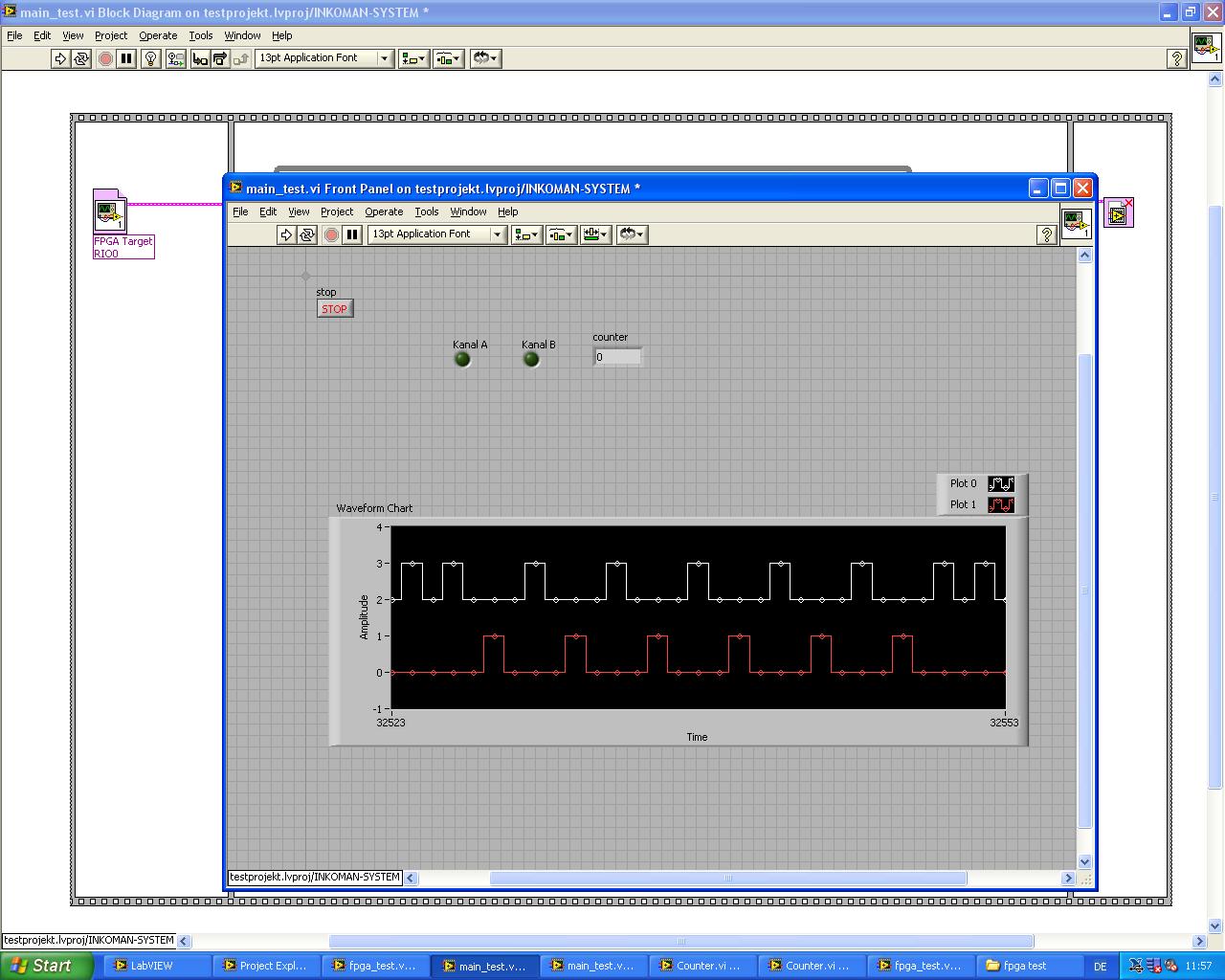
Task: Click the chart x-axis maximum value 32553
Action: coord(1004,723)
